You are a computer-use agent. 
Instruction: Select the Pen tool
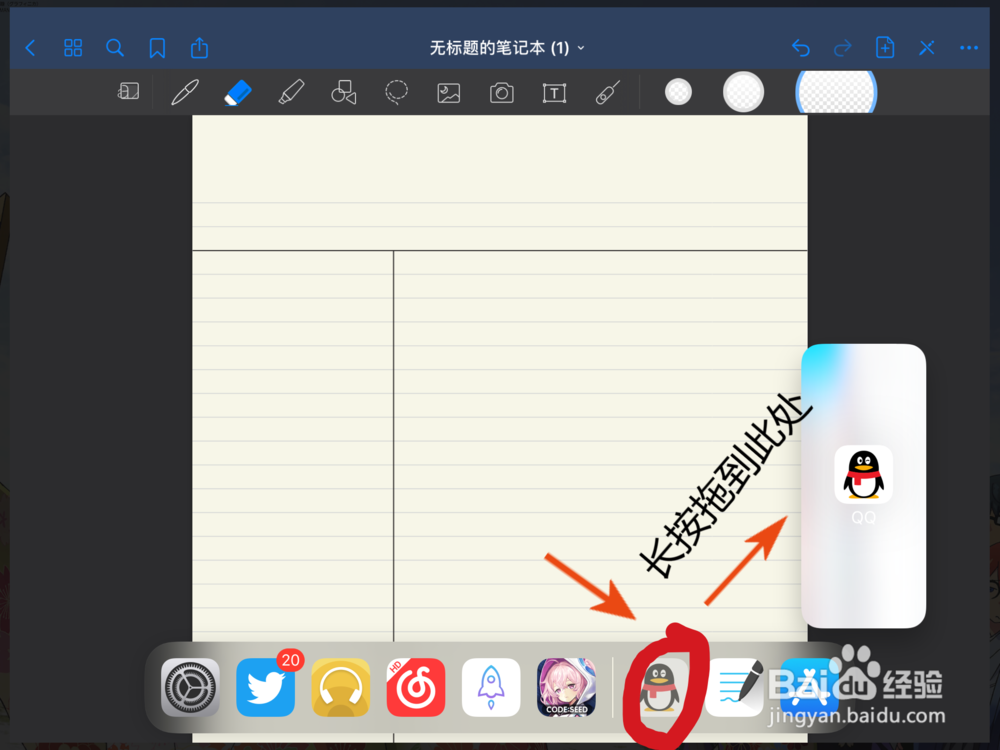point(185,92)
